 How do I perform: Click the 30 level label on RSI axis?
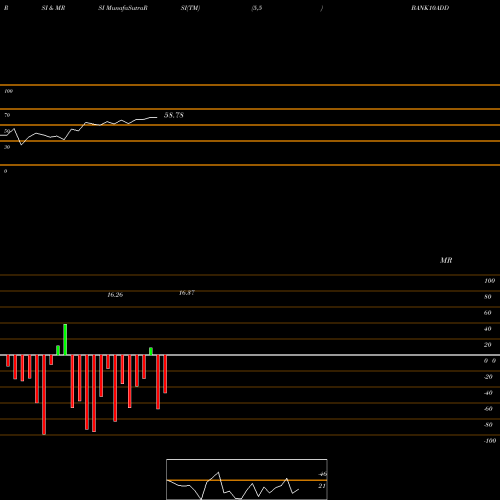click(x=7, y=147)
